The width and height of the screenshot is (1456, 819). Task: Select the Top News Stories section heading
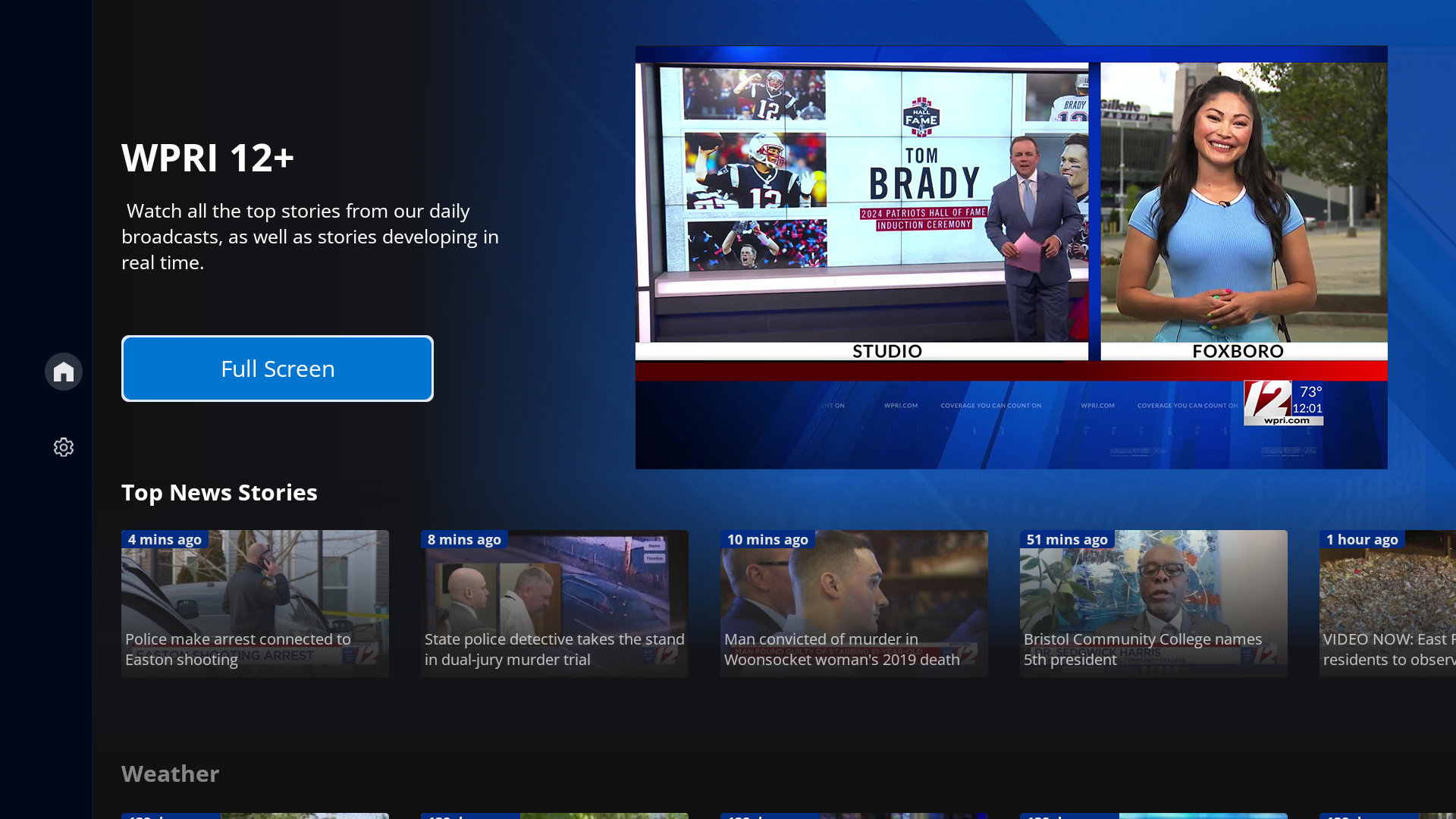click(219, 492)
